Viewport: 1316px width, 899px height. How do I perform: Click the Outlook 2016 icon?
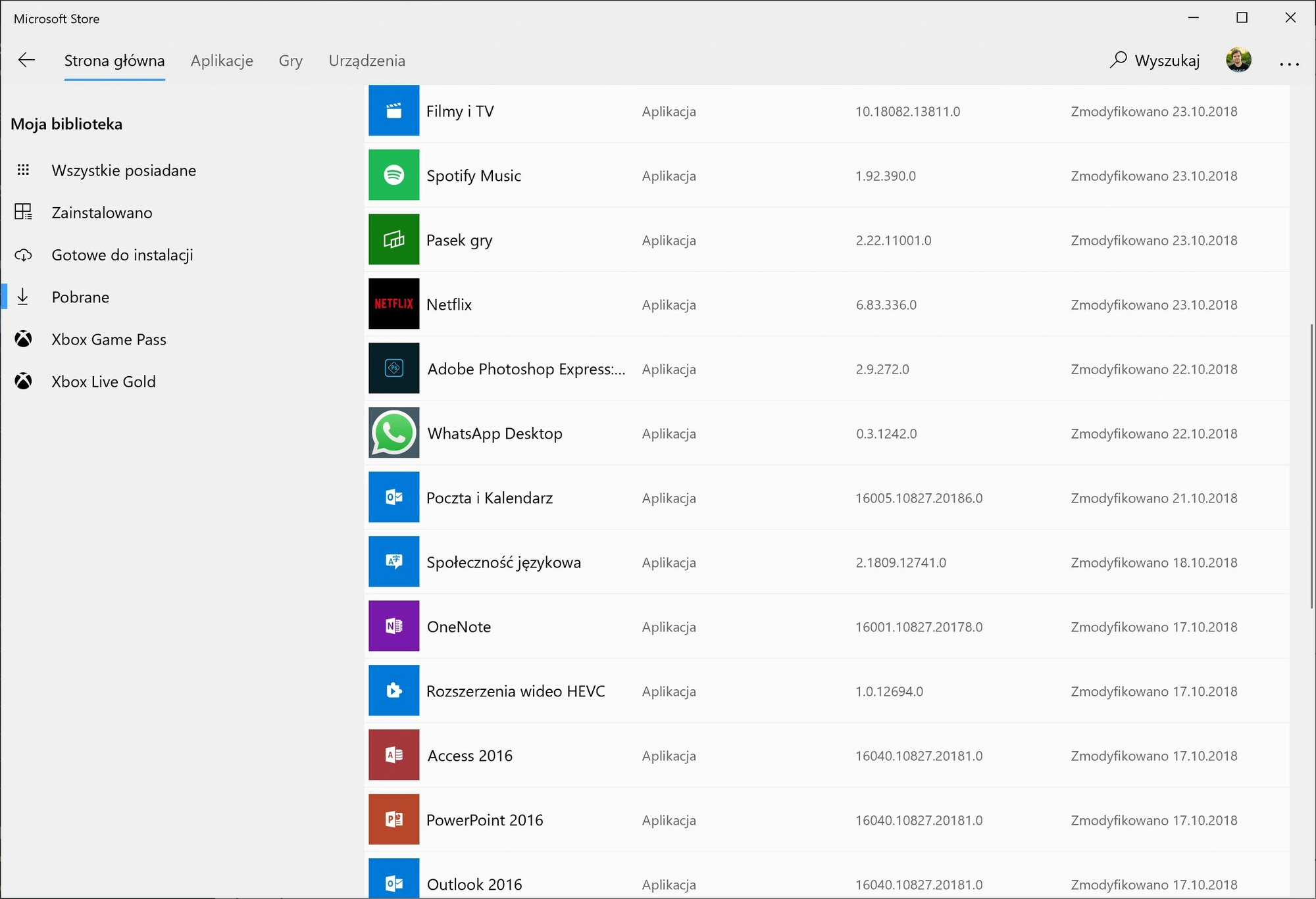tap(393, 879)
